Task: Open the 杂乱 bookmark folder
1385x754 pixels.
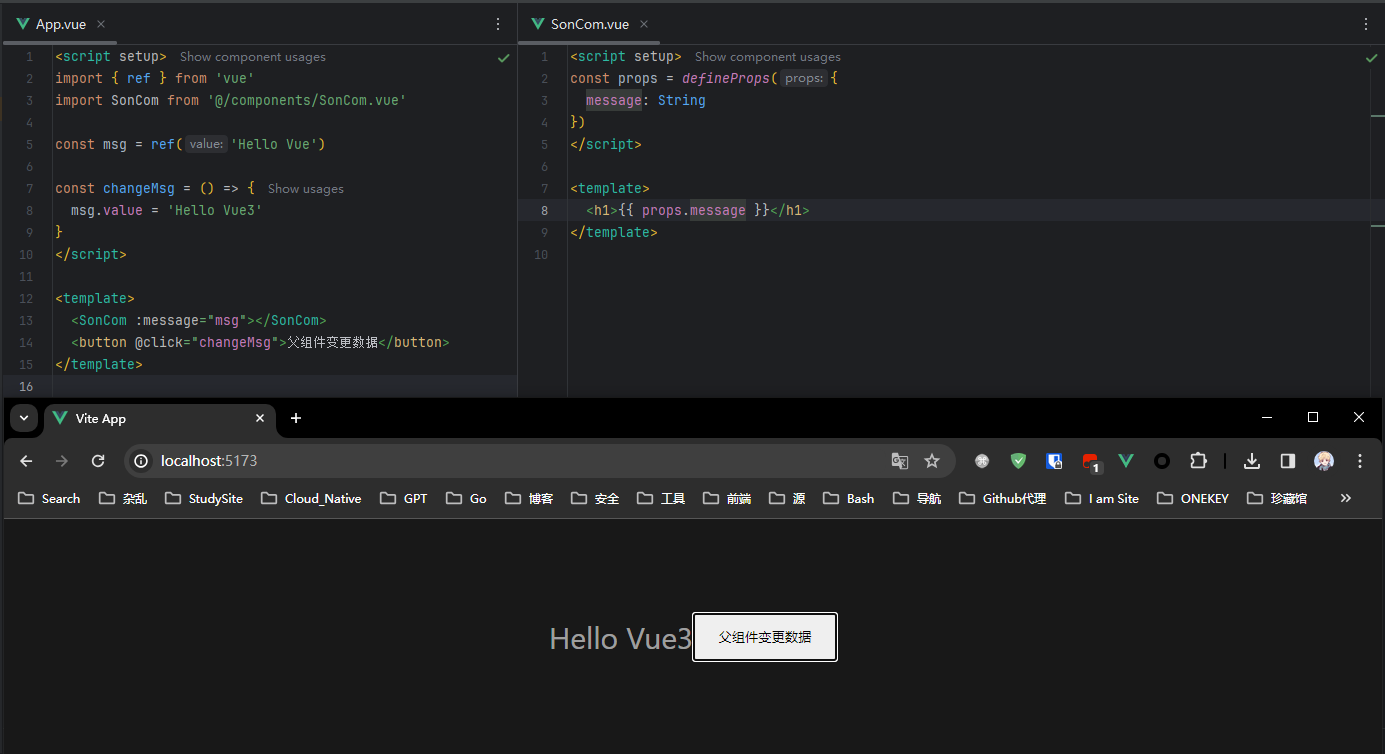Action: pos(123,498)
